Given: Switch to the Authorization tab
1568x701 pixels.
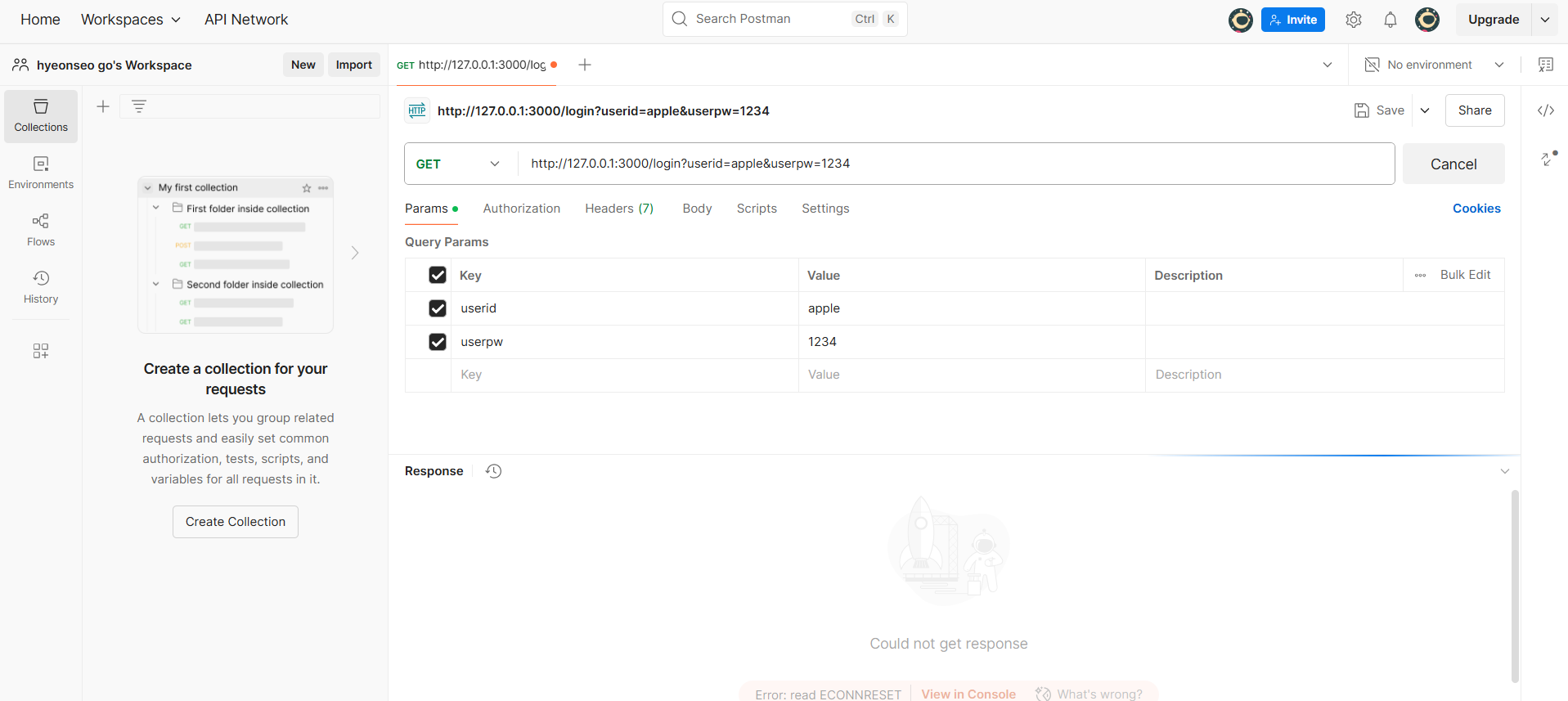Looking at the screenshot, I should pos(522,209).
